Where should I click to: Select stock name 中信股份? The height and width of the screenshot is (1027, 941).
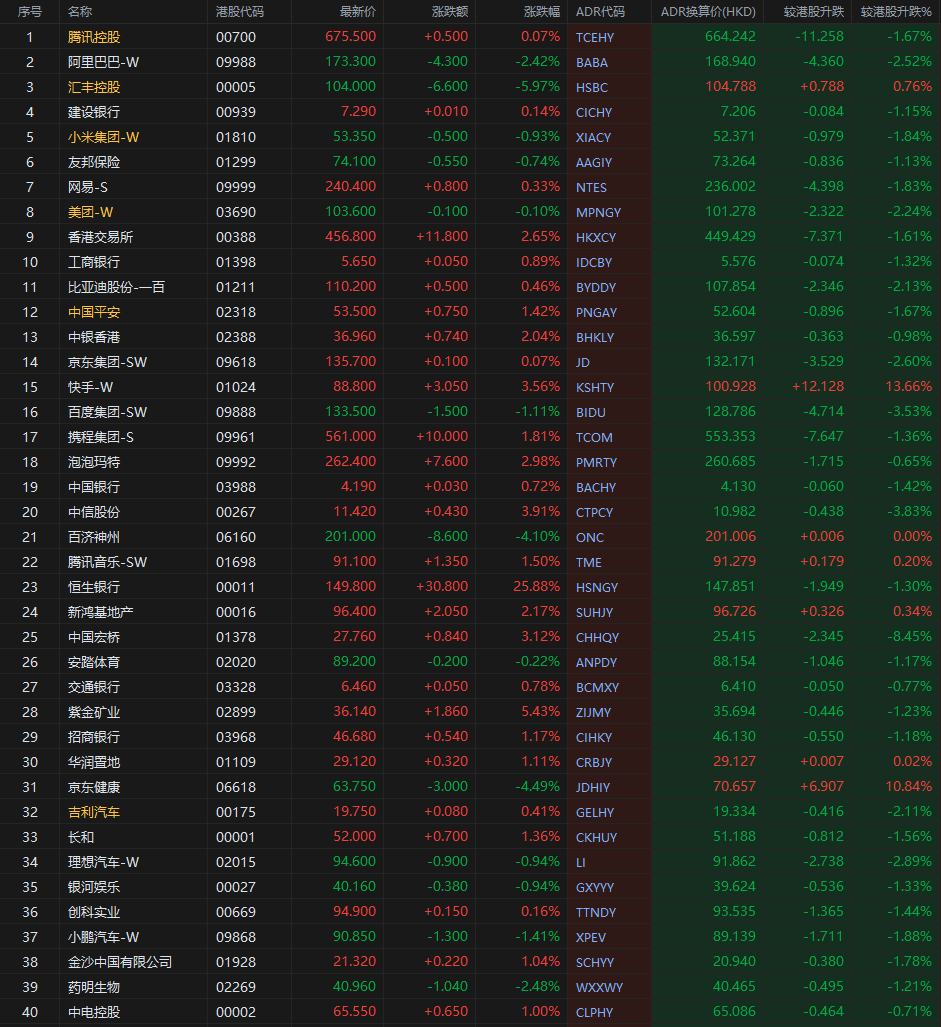tap(94, 512)
